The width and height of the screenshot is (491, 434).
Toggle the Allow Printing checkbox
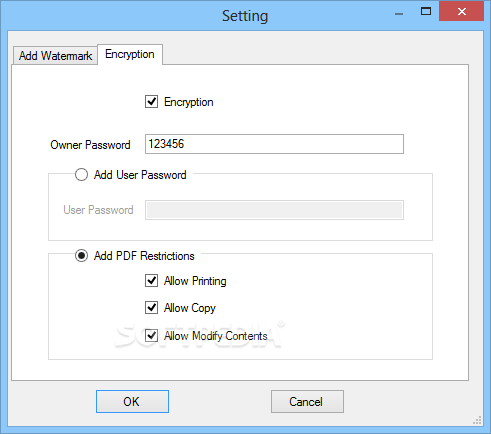(x=152, y=281)
